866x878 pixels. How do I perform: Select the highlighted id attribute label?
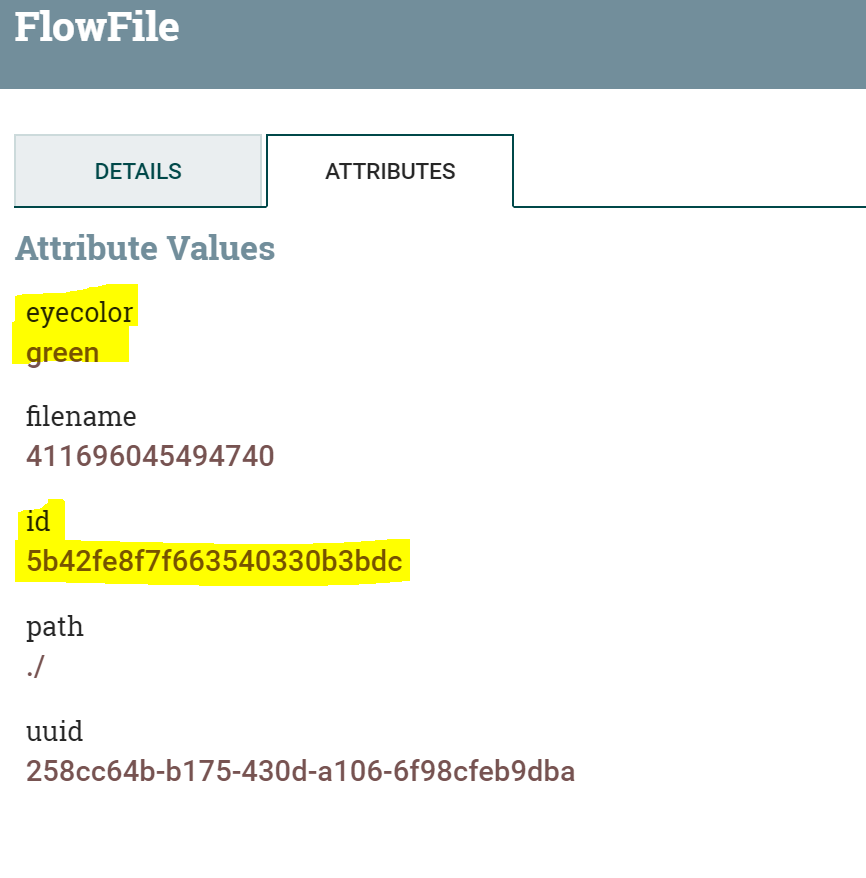click(x=38, y=521)
